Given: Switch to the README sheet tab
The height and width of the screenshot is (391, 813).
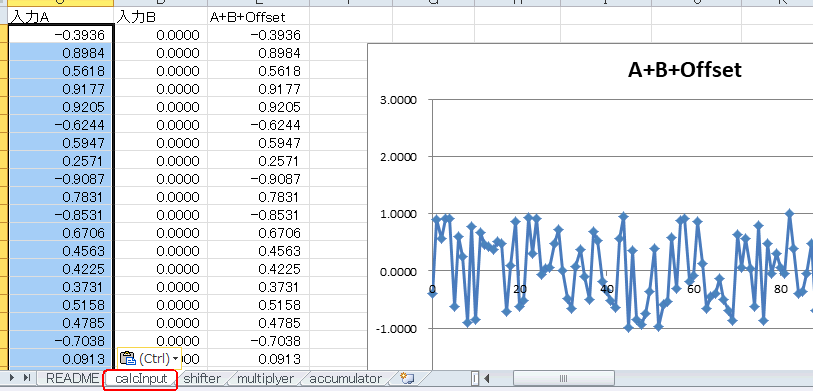Looking at the screenshot, I should click(72, 379).
